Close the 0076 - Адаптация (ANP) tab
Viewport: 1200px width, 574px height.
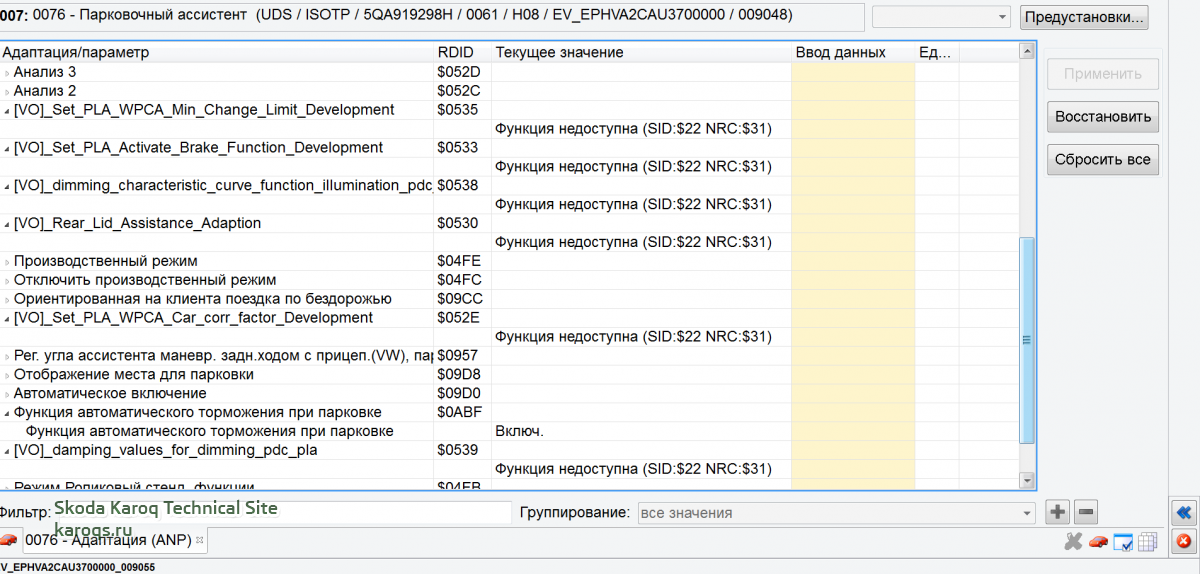[199, 540]
